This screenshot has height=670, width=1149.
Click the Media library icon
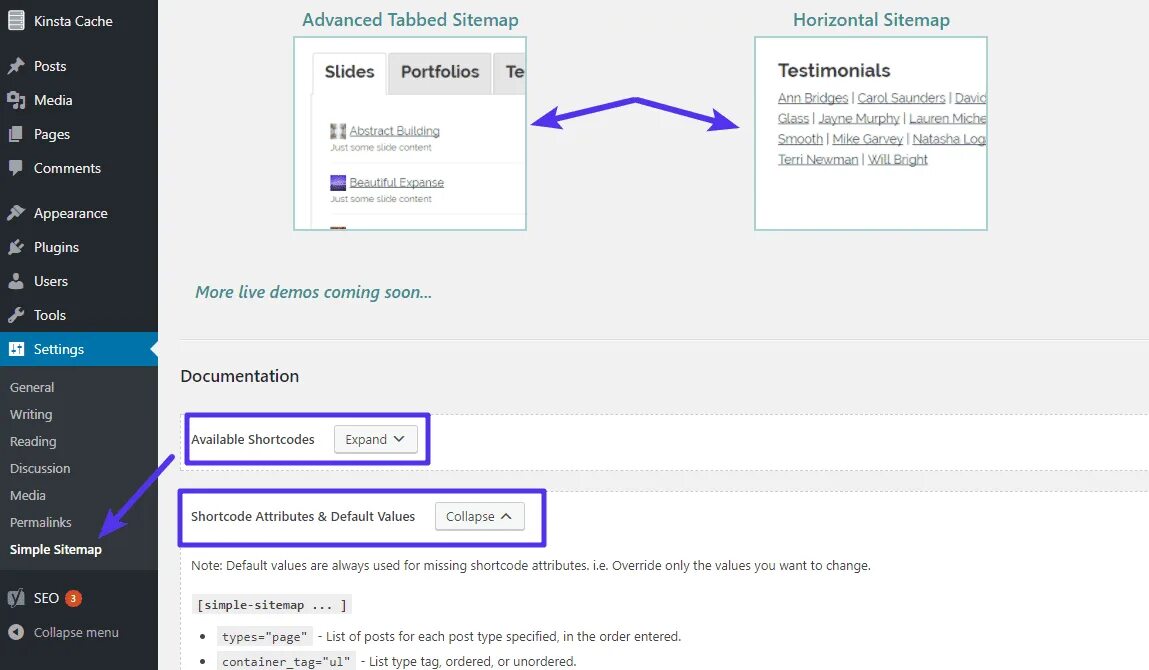[x=16, y=100]
